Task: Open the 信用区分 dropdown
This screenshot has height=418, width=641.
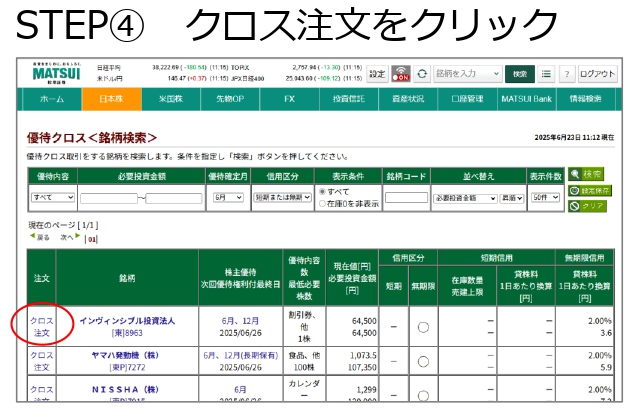Action: 282,197
